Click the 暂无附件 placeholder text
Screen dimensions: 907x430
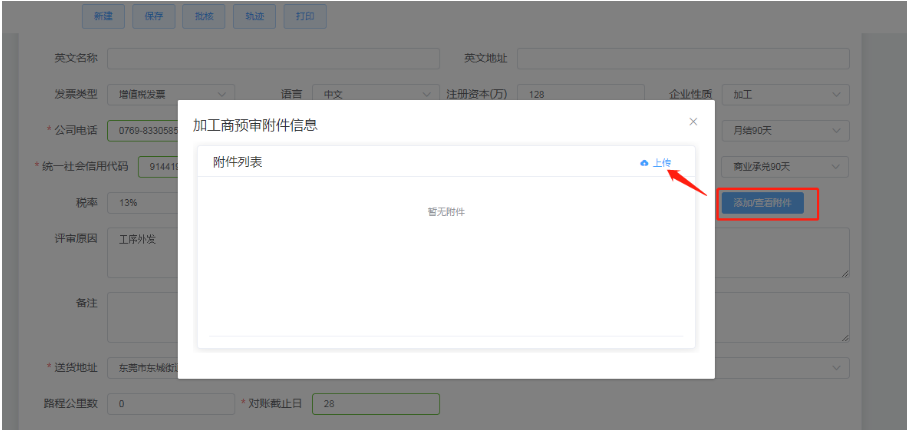(x=446, y=212)
